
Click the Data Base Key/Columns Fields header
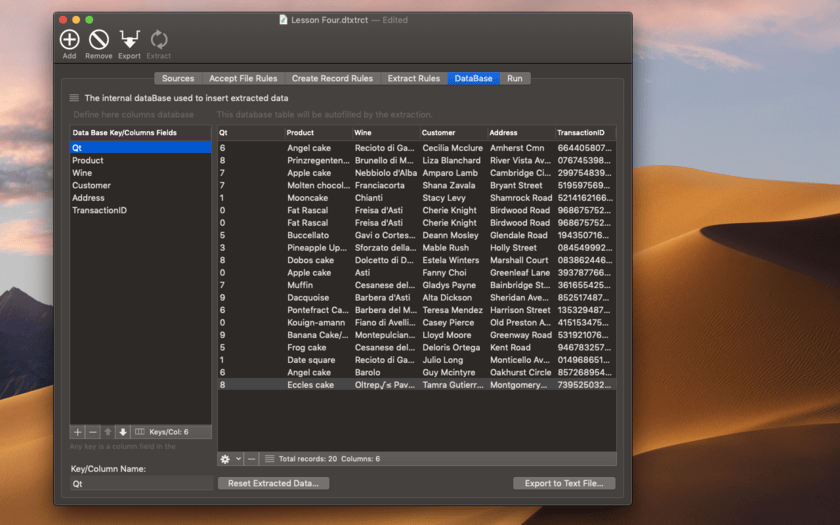pyautogui.click(x=140, y=133)
